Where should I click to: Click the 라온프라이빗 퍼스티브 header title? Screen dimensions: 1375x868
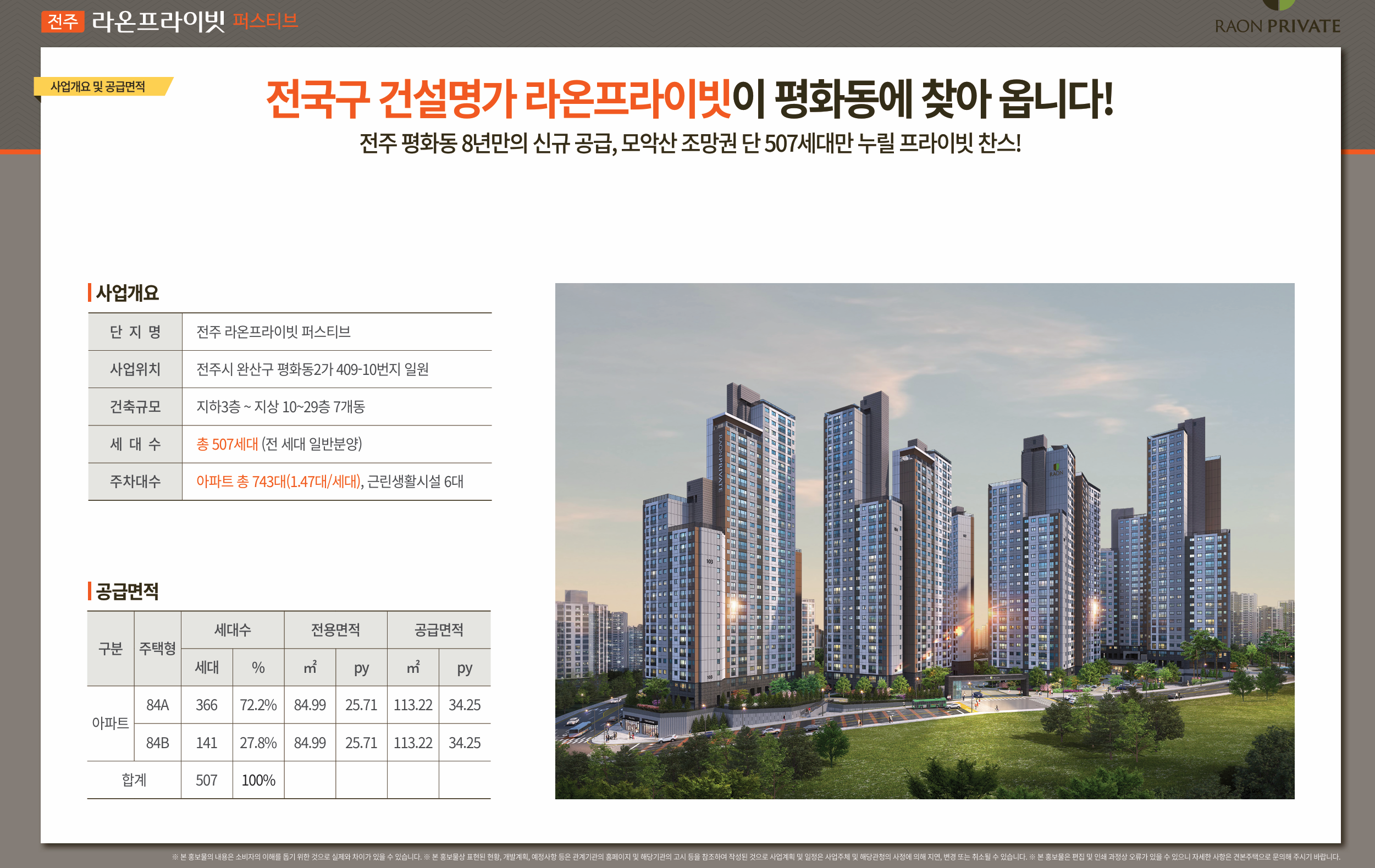coord(194,21)
